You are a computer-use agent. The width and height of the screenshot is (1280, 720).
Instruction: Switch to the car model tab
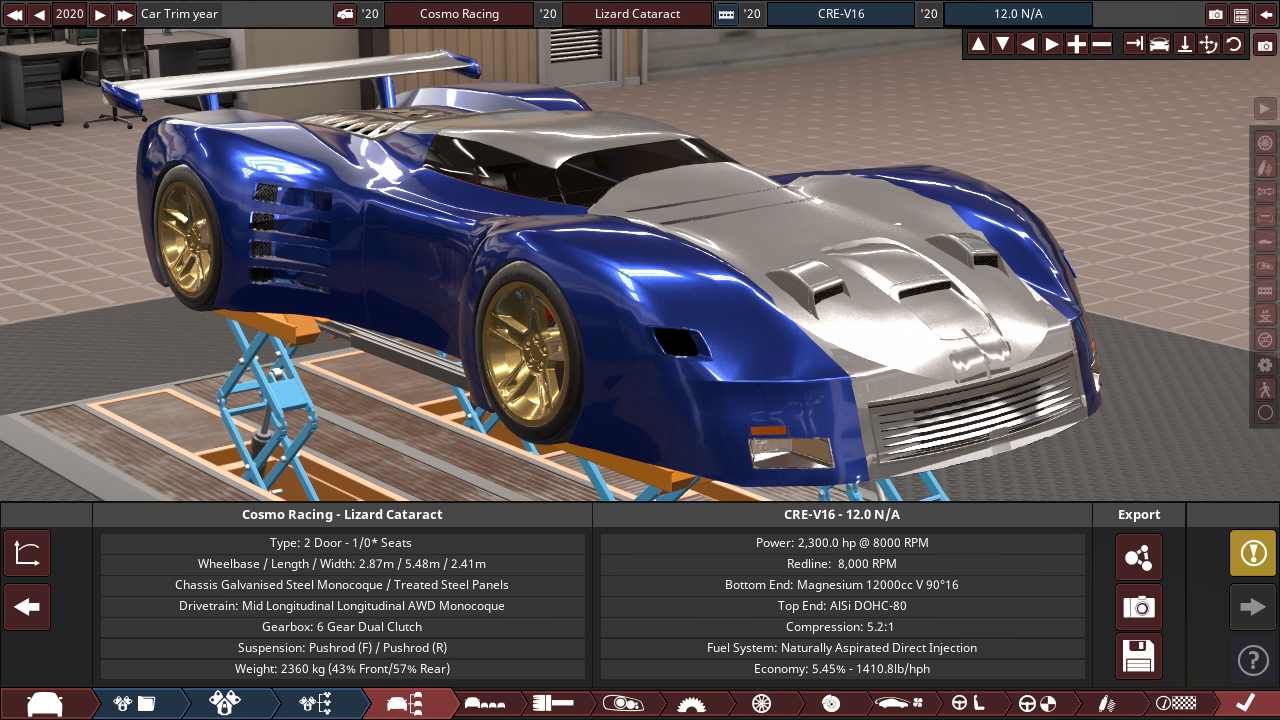pyautogui.click(x=44, y=704)
